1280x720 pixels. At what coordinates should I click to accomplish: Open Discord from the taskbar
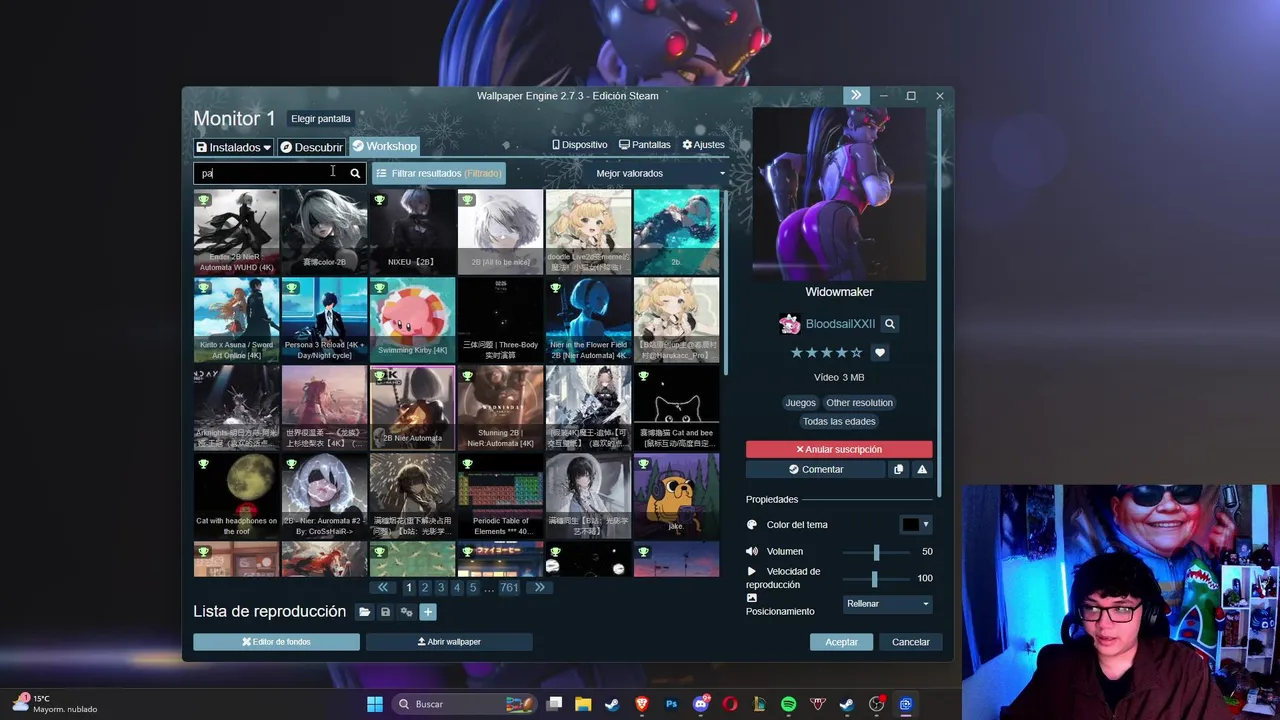(701, 704)
